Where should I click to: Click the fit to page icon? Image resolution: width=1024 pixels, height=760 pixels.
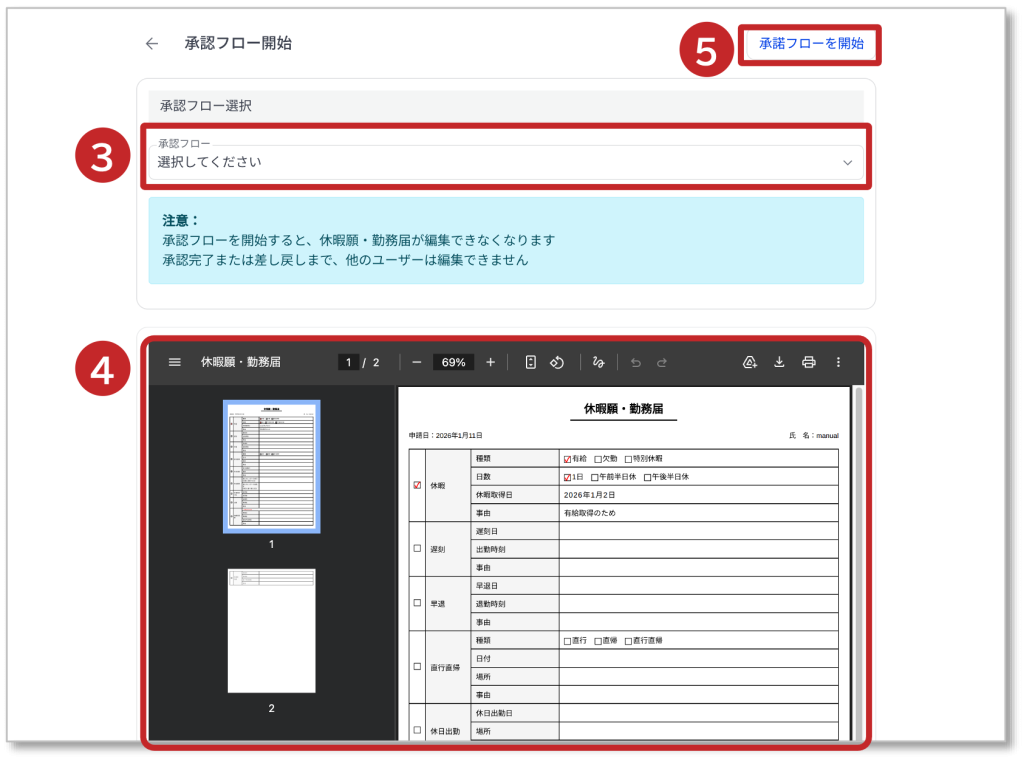point(531,362)
